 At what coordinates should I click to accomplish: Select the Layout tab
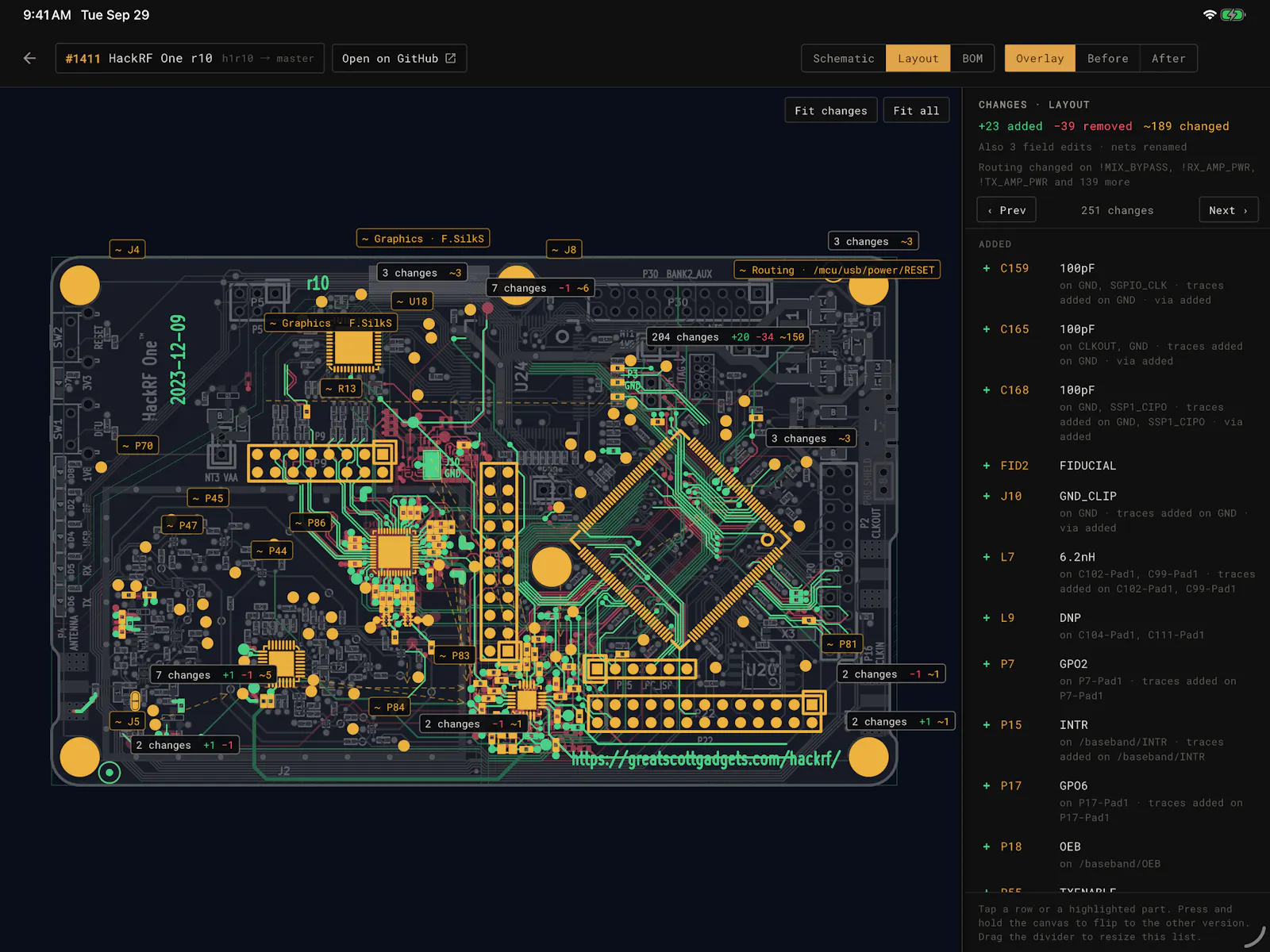918,58
